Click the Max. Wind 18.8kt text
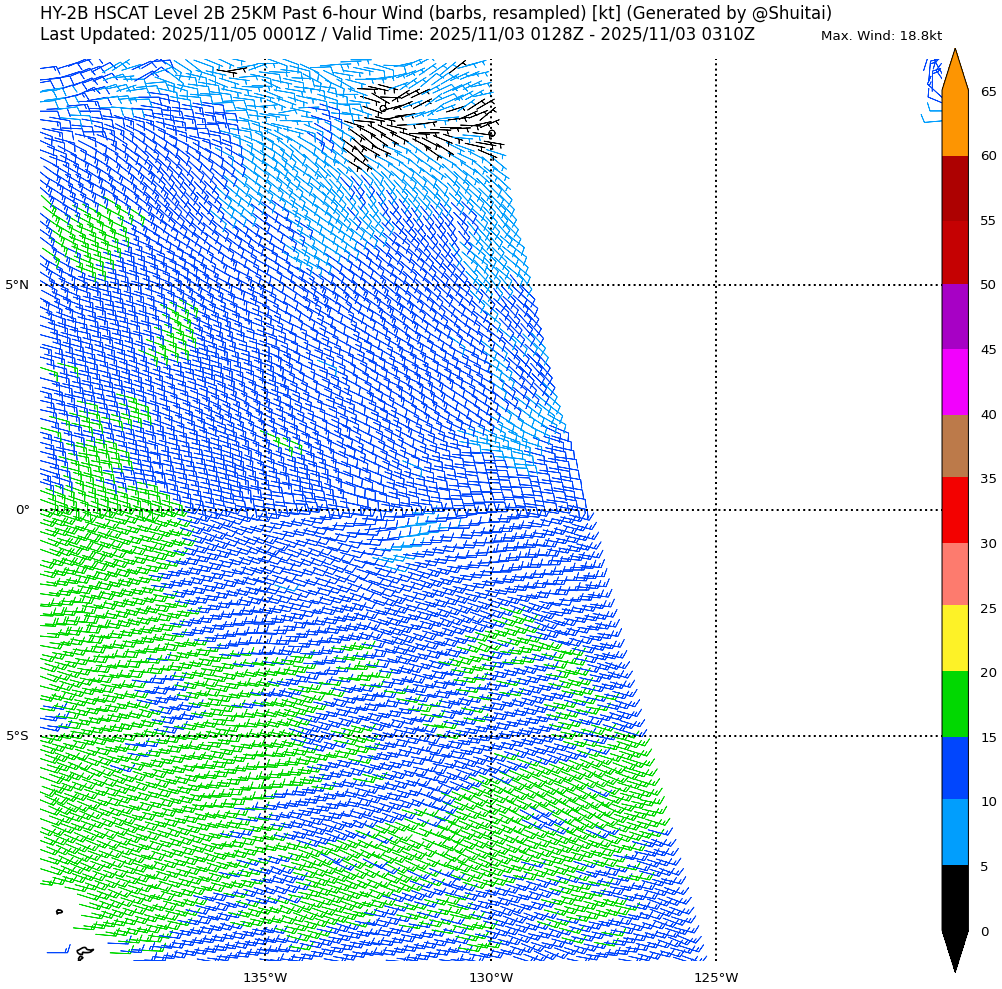The height and width of the screenshot is (989, 1002). 881,36
